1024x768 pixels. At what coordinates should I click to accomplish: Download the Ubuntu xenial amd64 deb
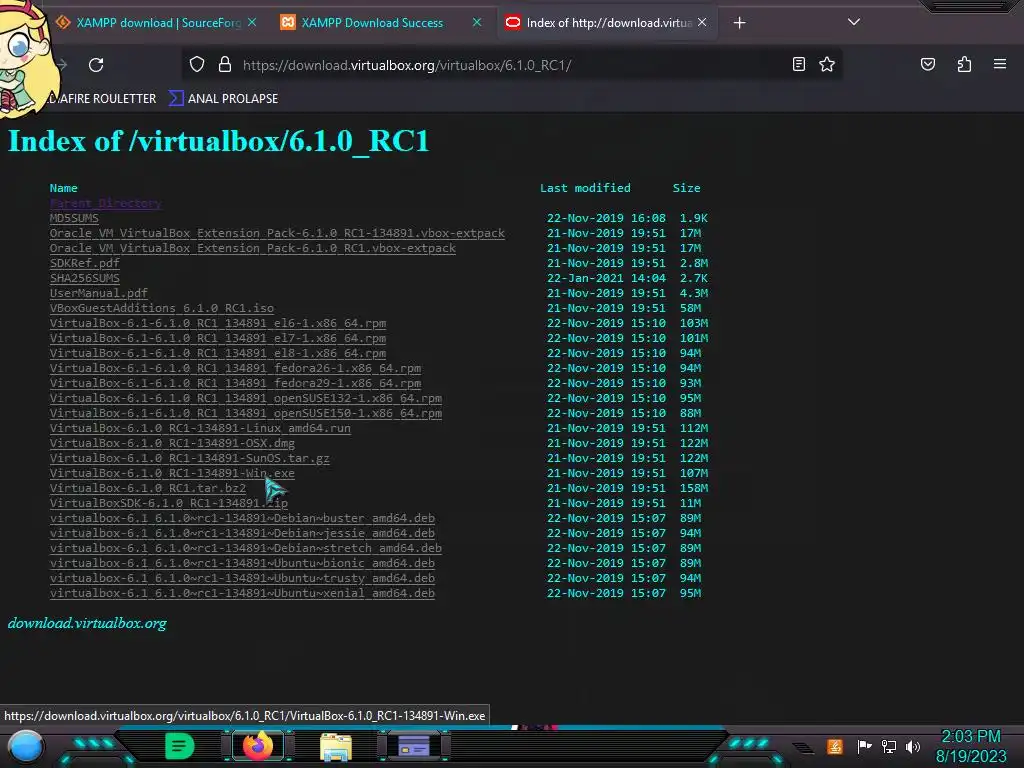click(242, 594)
